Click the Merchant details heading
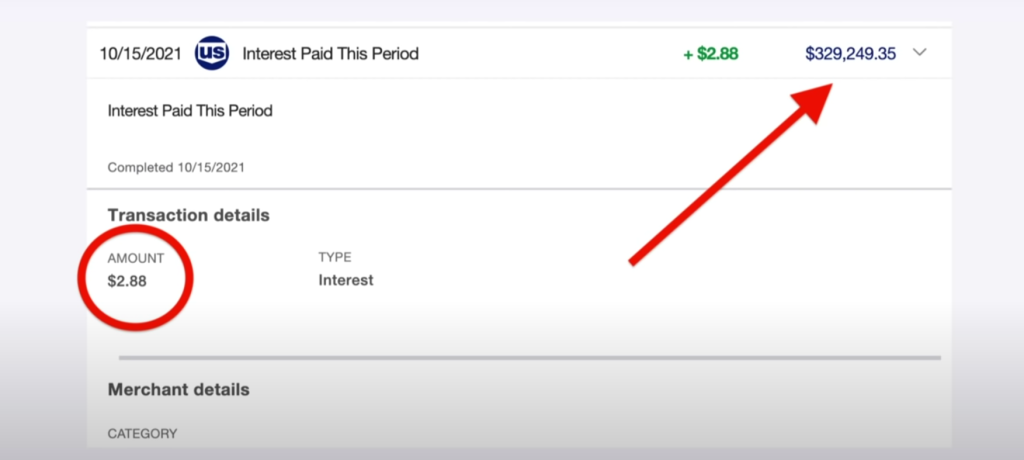1024x460 pixels. [178, 390]
